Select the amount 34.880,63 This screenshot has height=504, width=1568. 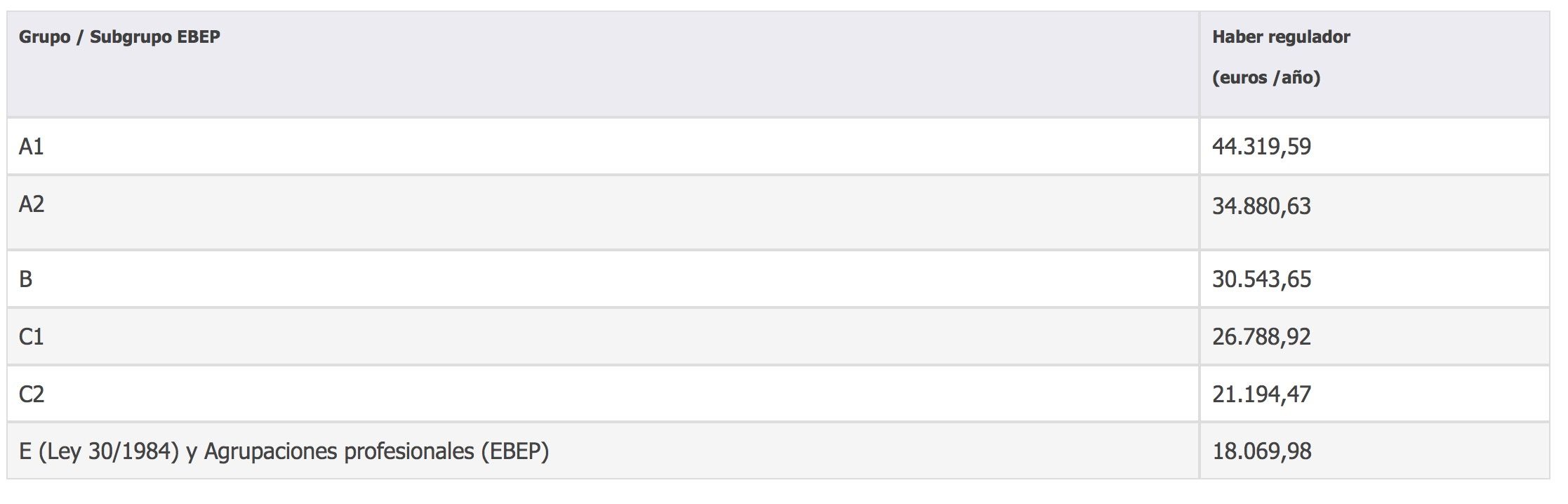[x=1261, y=206]
